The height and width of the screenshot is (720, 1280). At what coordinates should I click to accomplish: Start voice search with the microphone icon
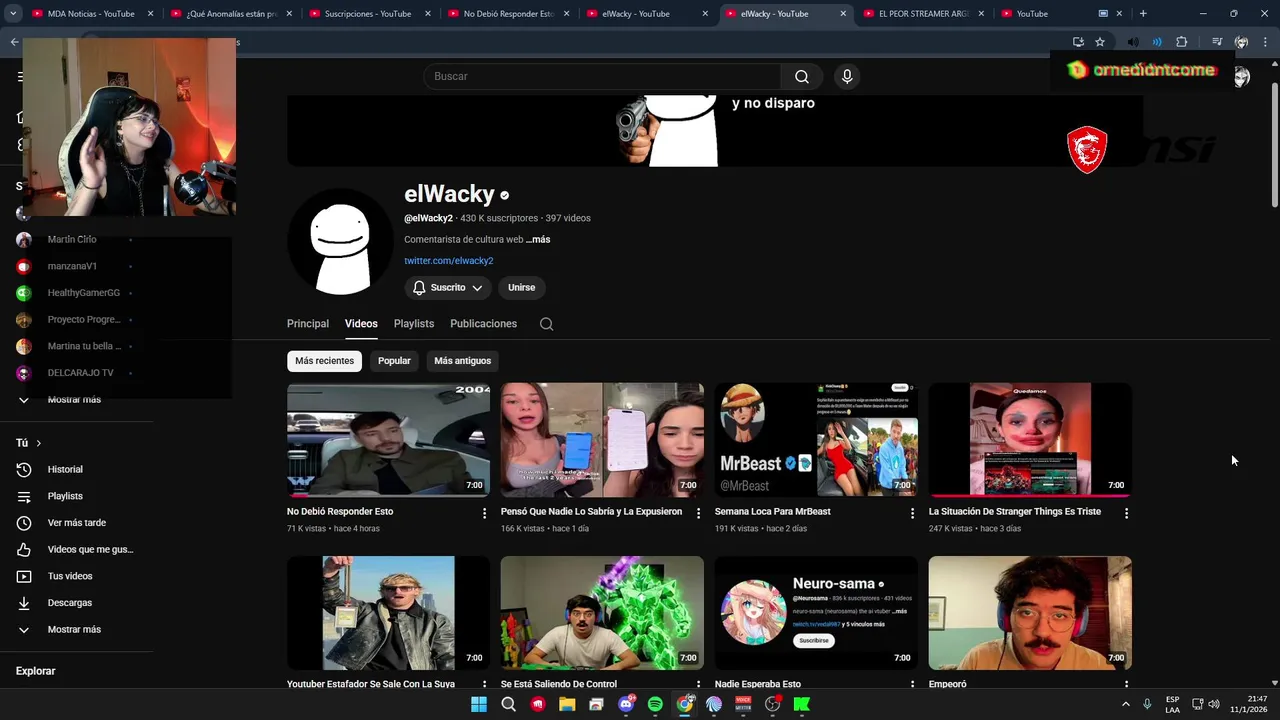847,77
